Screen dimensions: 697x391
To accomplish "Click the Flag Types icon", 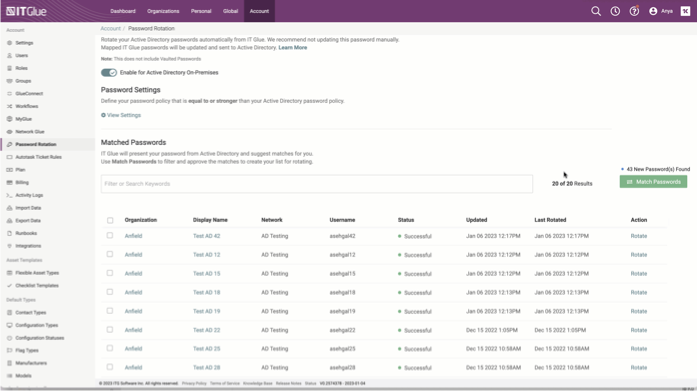I will (x=9, y=351).
